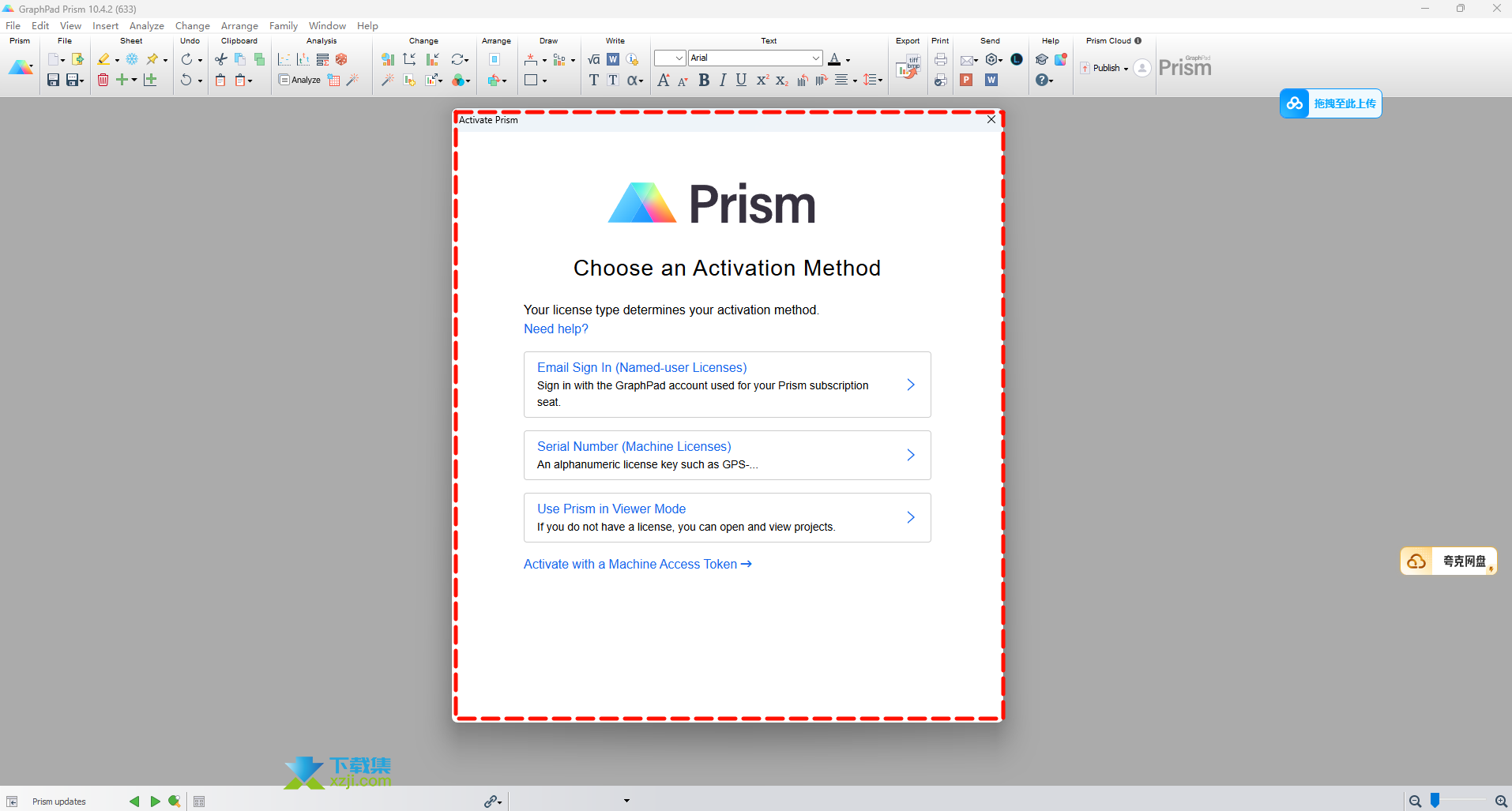Viewport: 1512px width, 811px height.
Task: Open the Window menu
Action: pos(327,25)
